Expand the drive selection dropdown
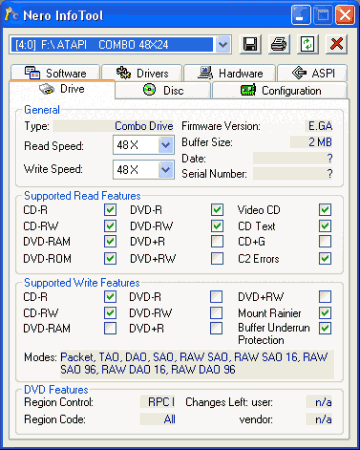Screen dimensions: 360x450 [x=223, y=44]
